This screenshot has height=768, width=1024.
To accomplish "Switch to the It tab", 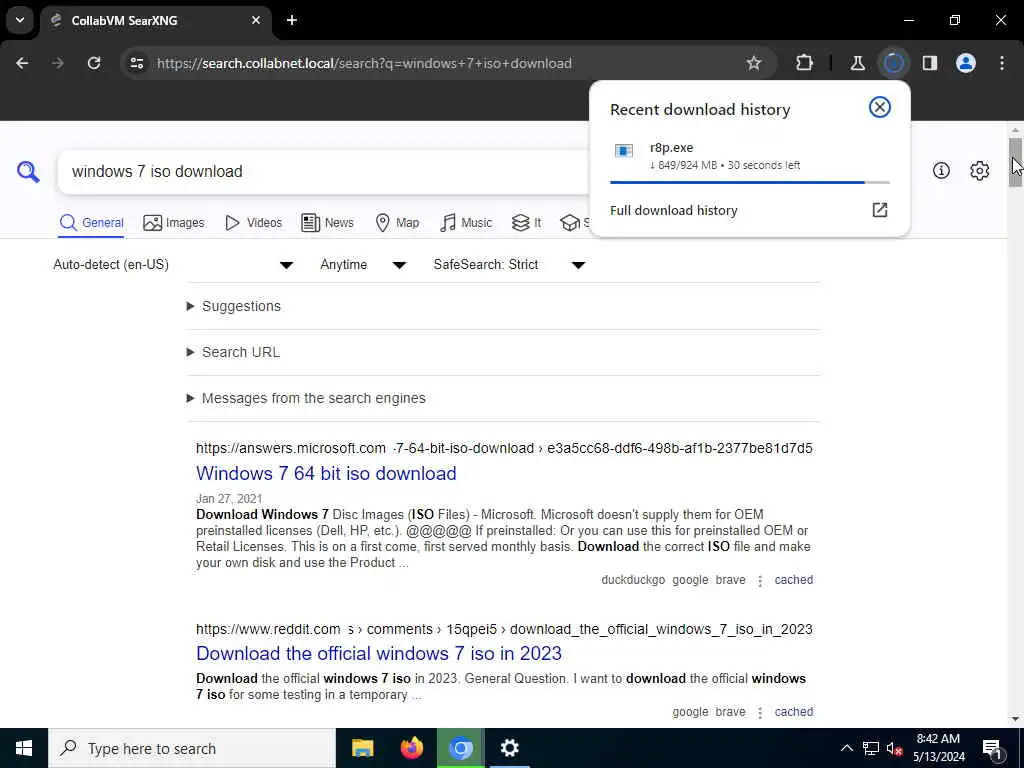I will [x=526, y=223].
